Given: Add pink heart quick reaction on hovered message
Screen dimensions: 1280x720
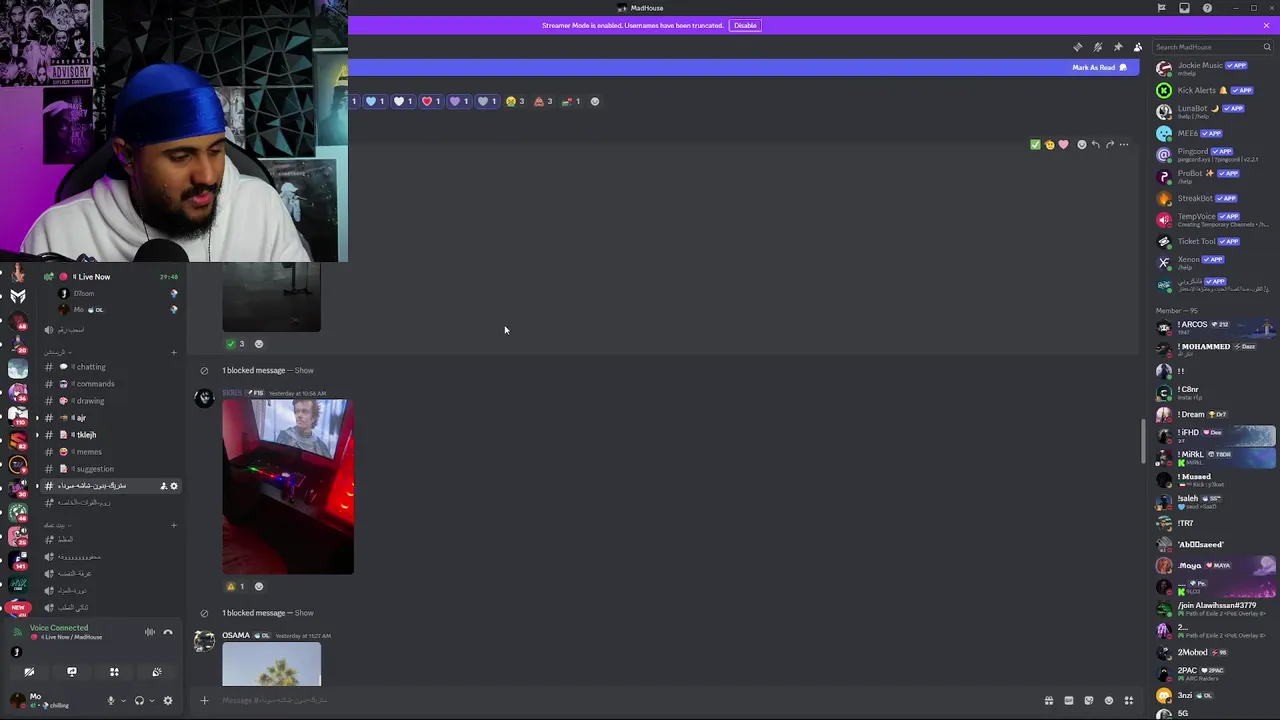Looking at the screenshot, I should point(1063,145).
